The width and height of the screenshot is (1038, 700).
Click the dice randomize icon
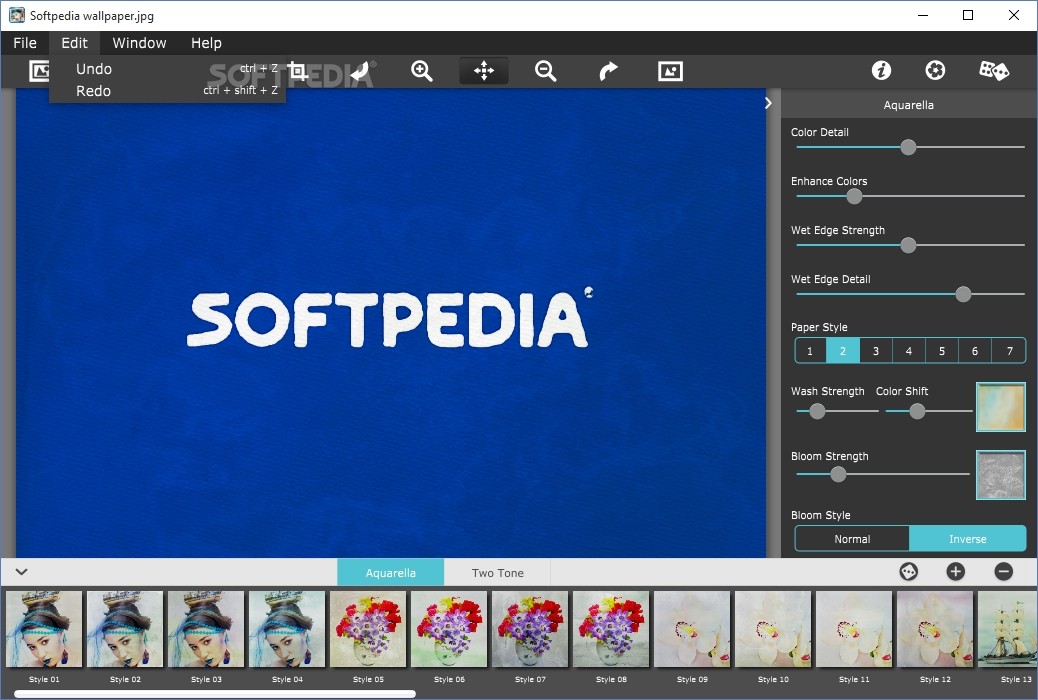pyautogui.click(x=994, y=70)
